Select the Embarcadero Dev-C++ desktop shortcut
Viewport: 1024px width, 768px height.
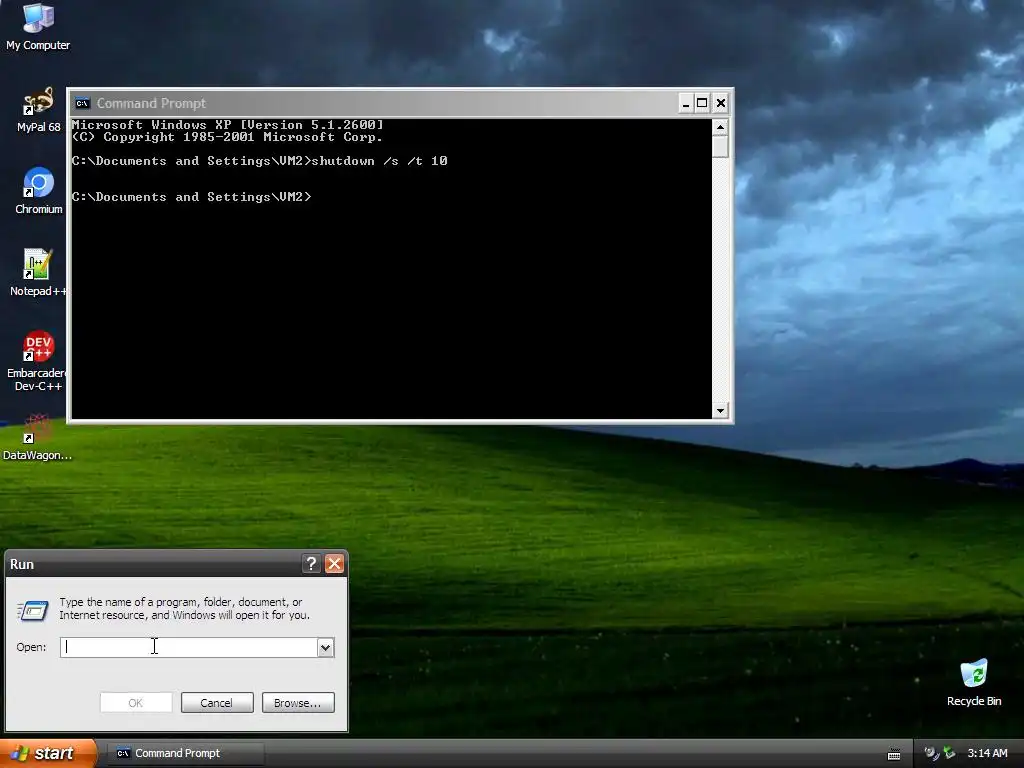(x=38, y=361)
